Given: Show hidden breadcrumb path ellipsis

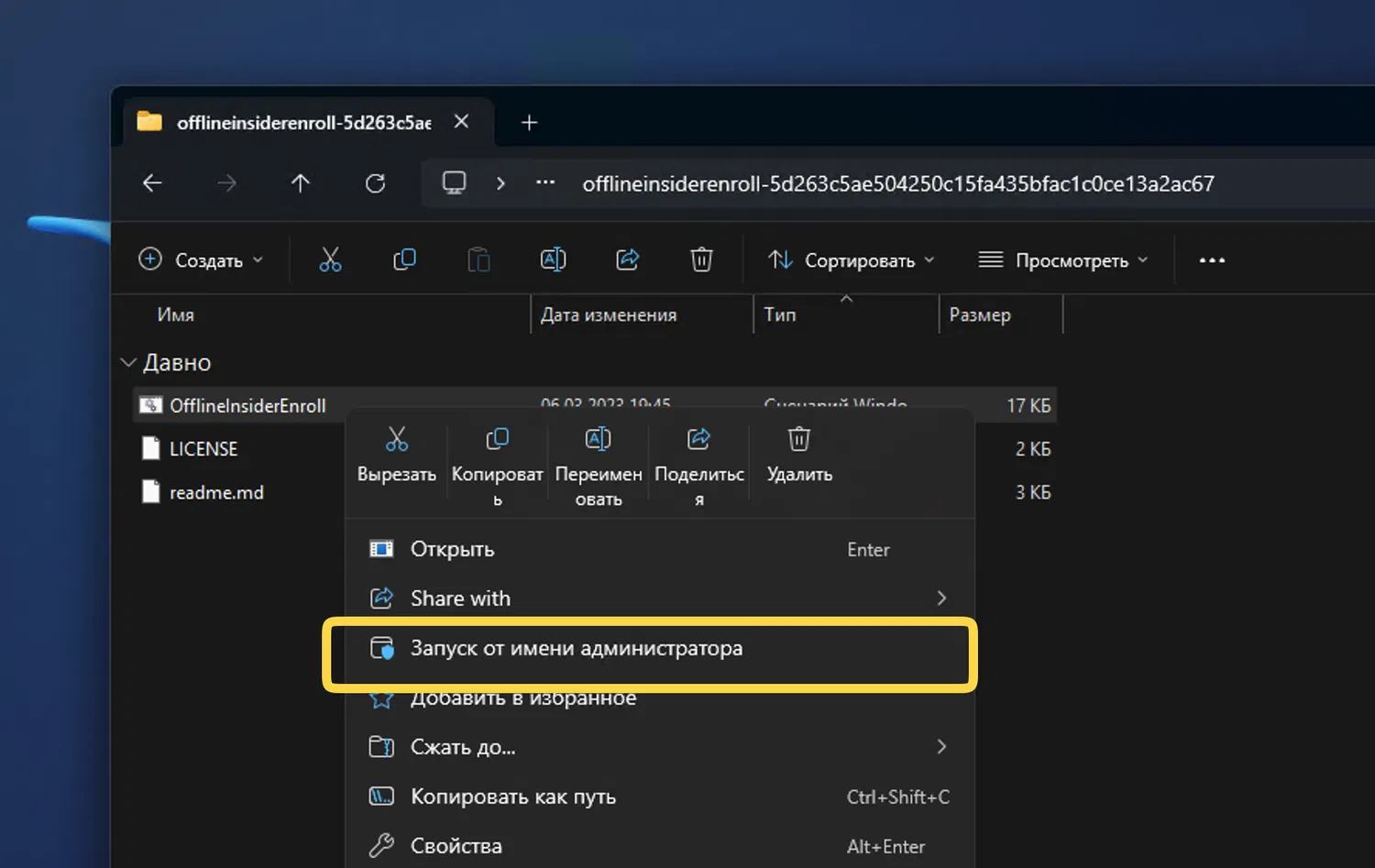Looking at the screenshot, I should (545, 182).
